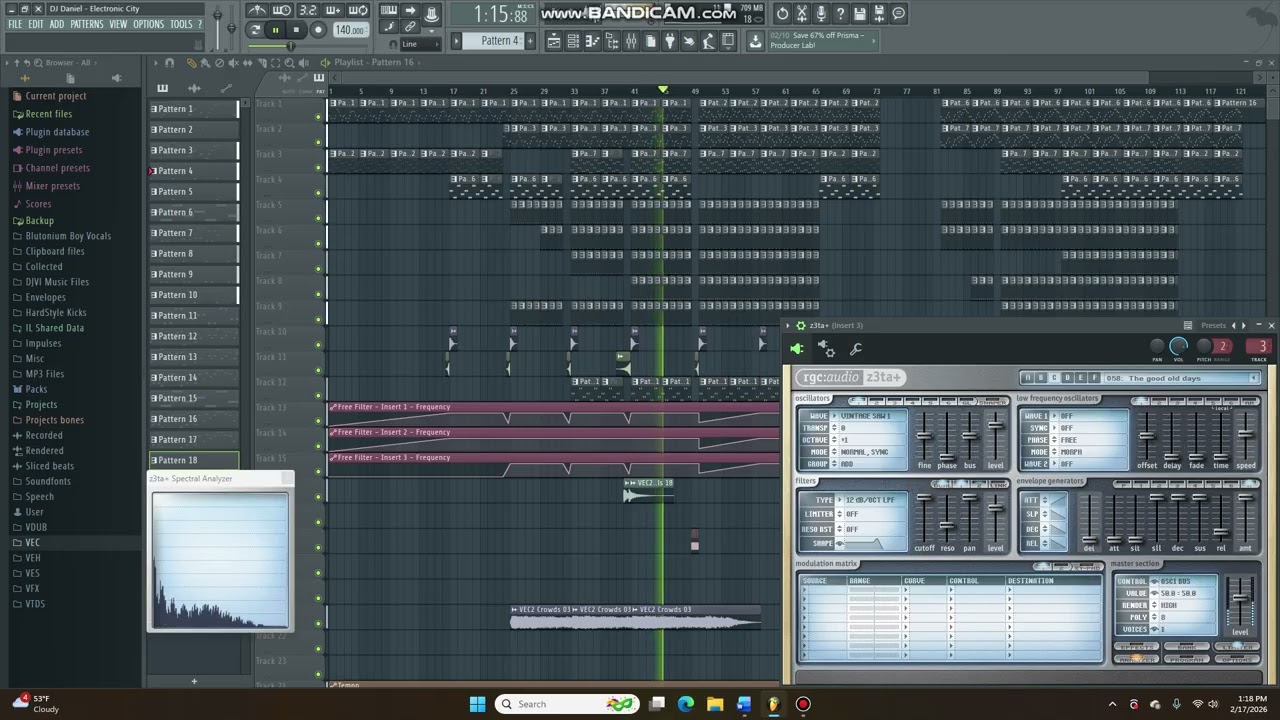Close the z3ta+ Spectral Analyzer window

click(287, 478)
